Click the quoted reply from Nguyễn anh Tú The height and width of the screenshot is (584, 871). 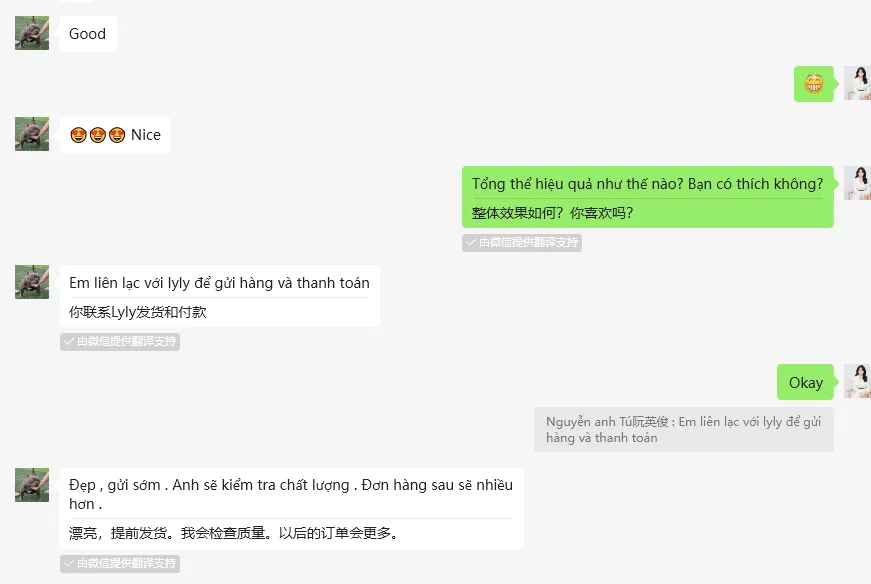tap(684, 430)
